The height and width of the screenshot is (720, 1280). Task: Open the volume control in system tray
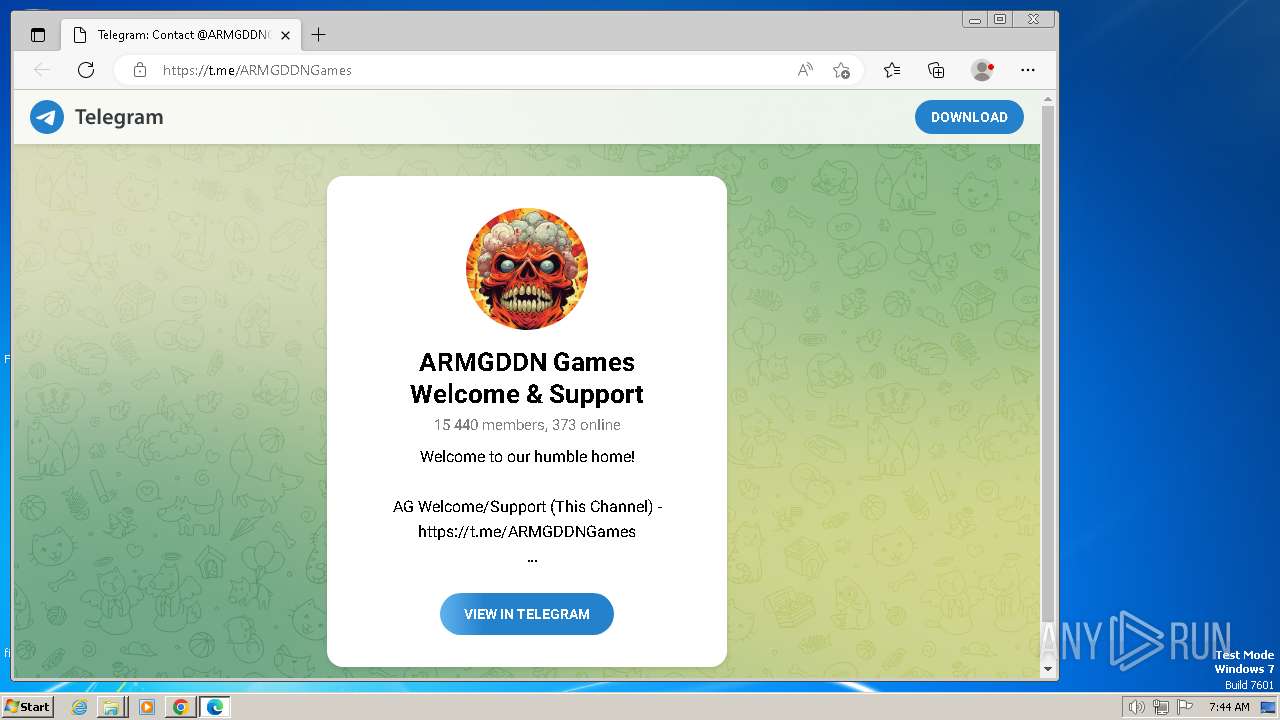(1136, 707)
